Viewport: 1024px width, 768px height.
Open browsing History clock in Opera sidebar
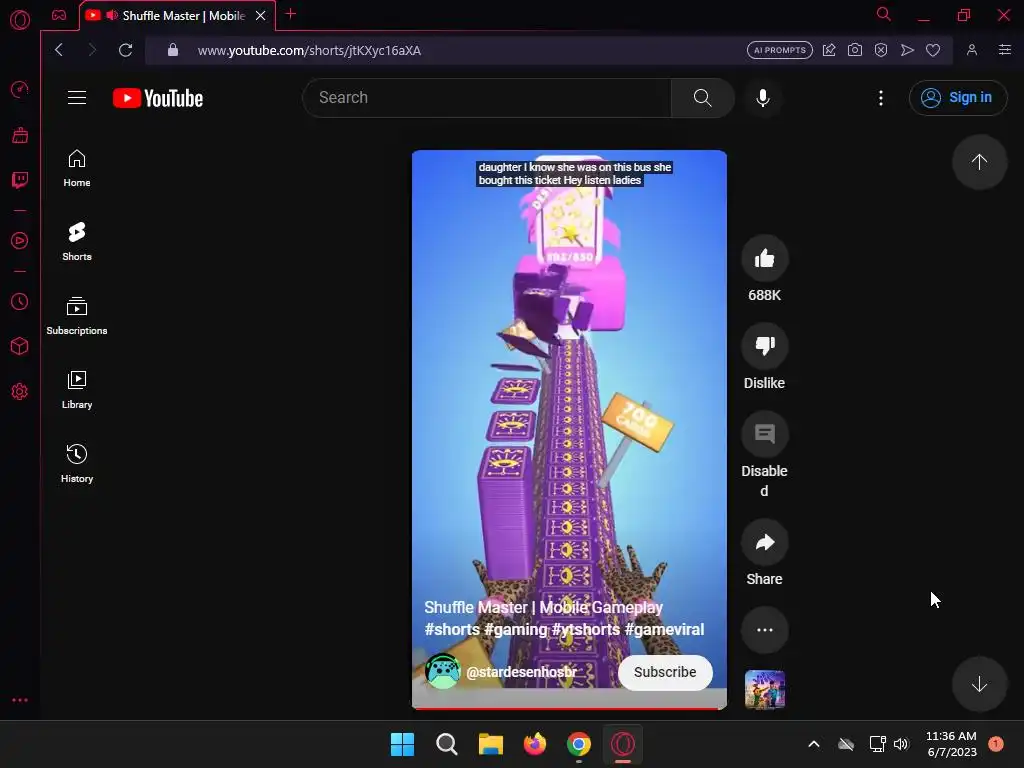(x=20, y=302)
